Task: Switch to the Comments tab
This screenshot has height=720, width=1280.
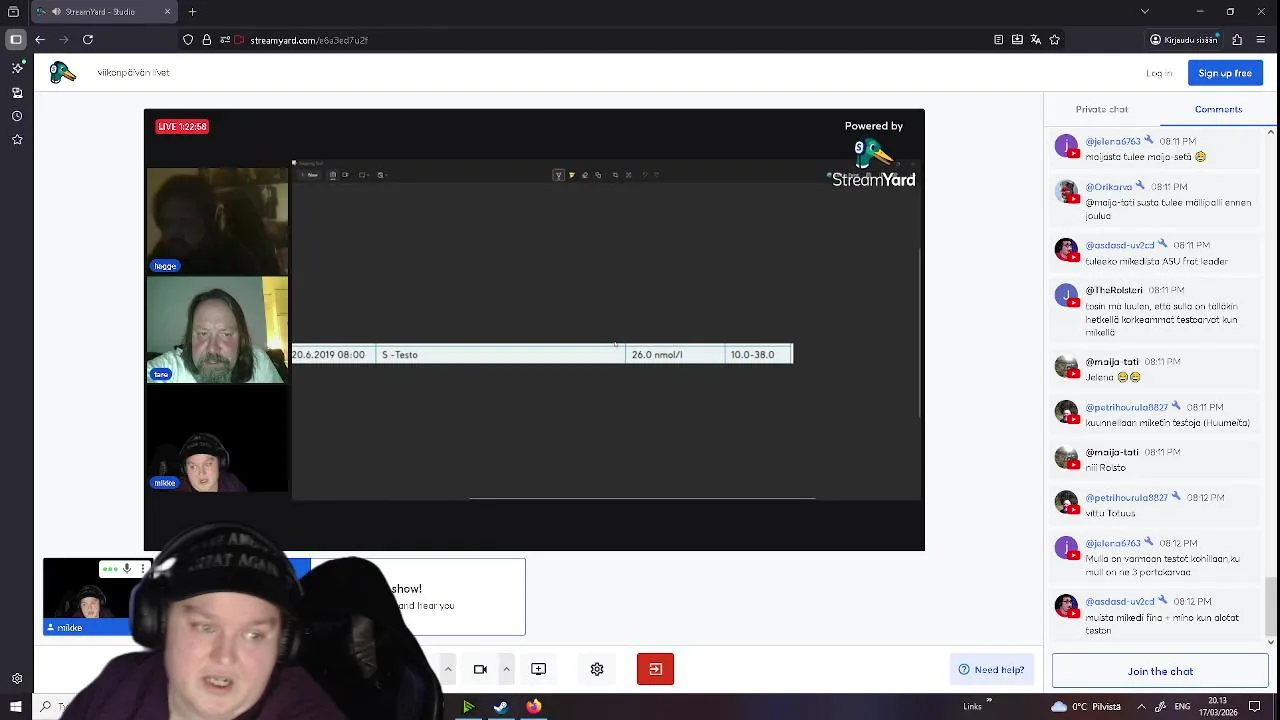Action: click(1218, 109)
